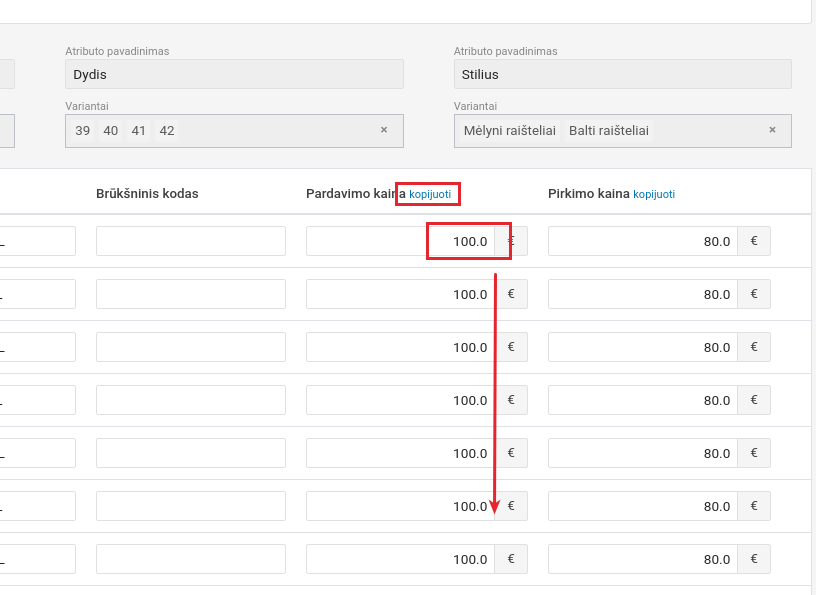Click the € symbol beside first-row Pardavimo kaina
Viewport: 816px width, 595px height.
(x=511, y=241)
